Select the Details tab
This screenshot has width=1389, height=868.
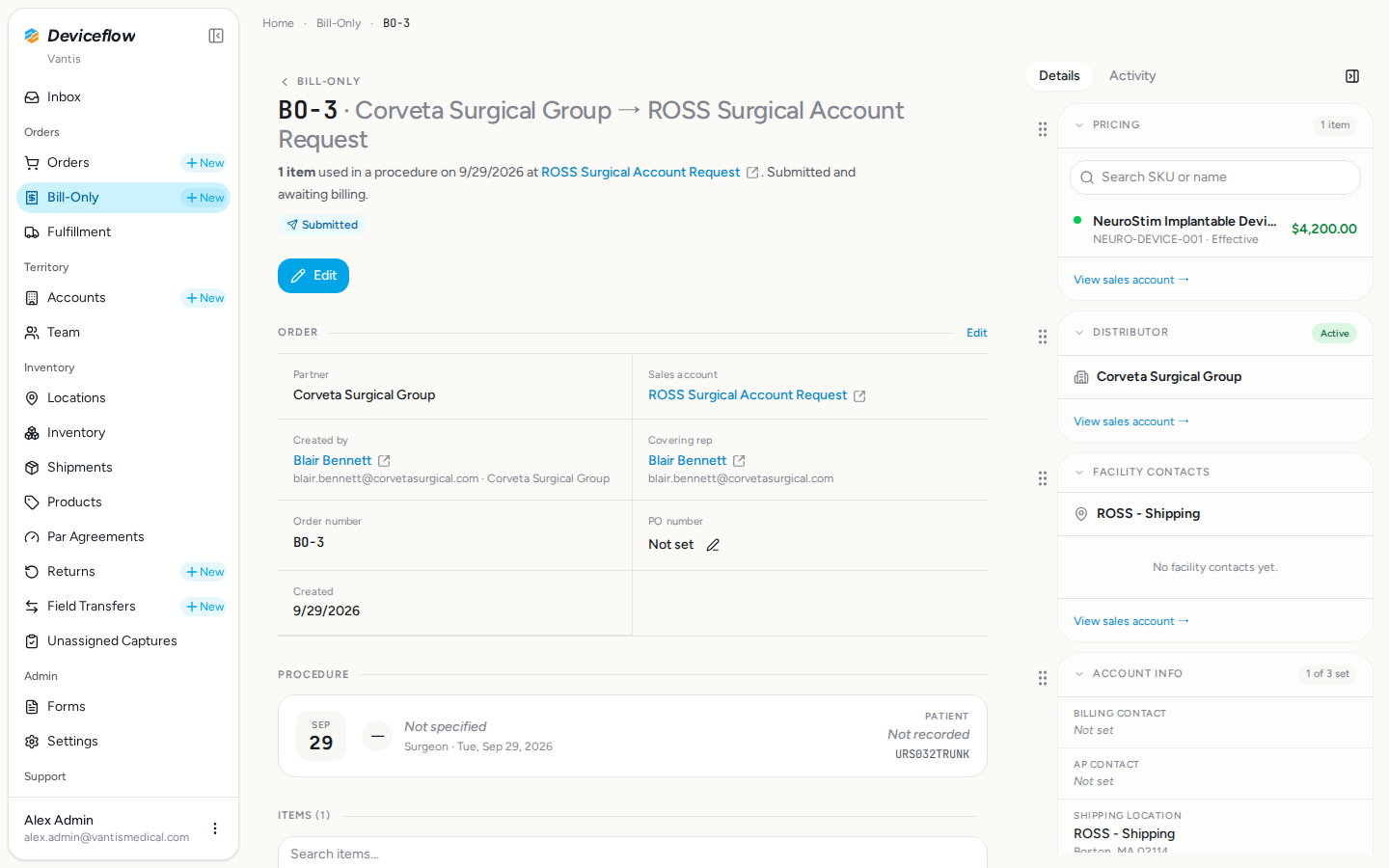(x=1059, y=76)
